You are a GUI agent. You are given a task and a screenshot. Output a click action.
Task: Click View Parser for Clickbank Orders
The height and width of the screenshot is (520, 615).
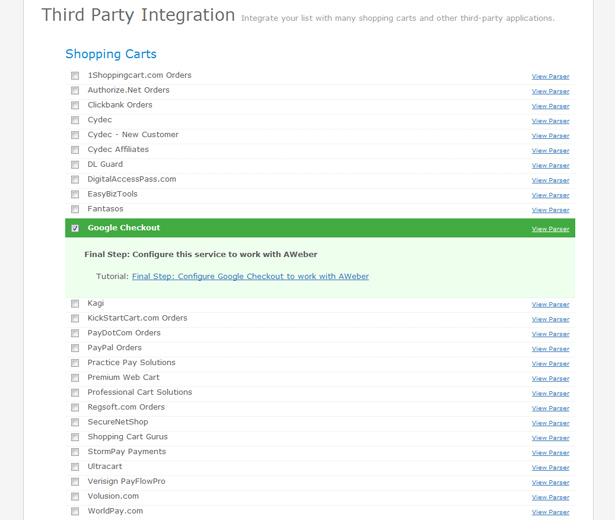click(x=550, y=106)
